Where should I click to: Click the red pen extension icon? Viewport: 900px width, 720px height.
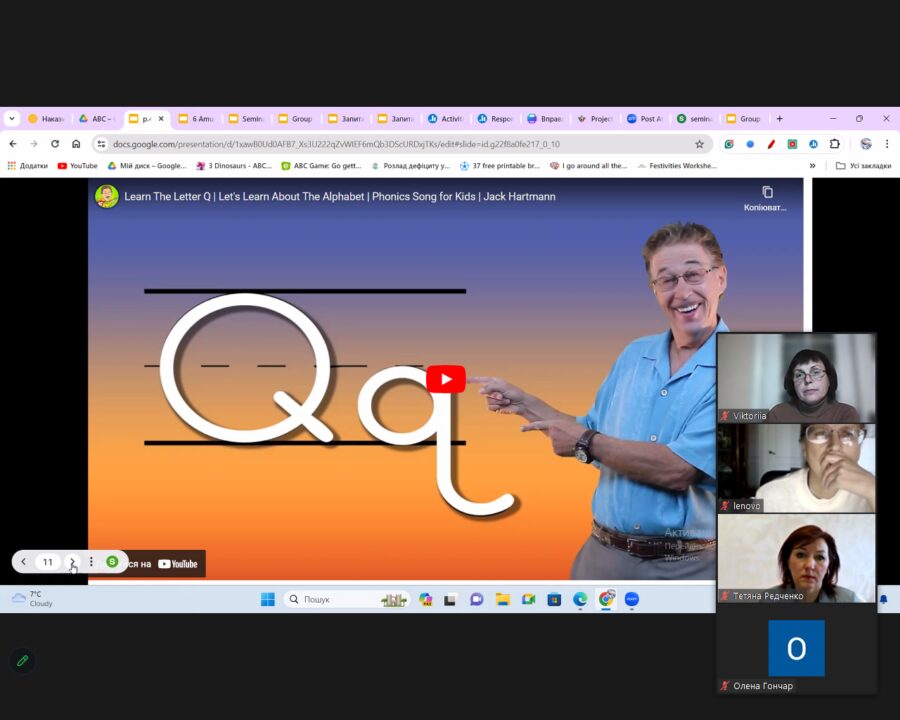[x=771, y=144]
